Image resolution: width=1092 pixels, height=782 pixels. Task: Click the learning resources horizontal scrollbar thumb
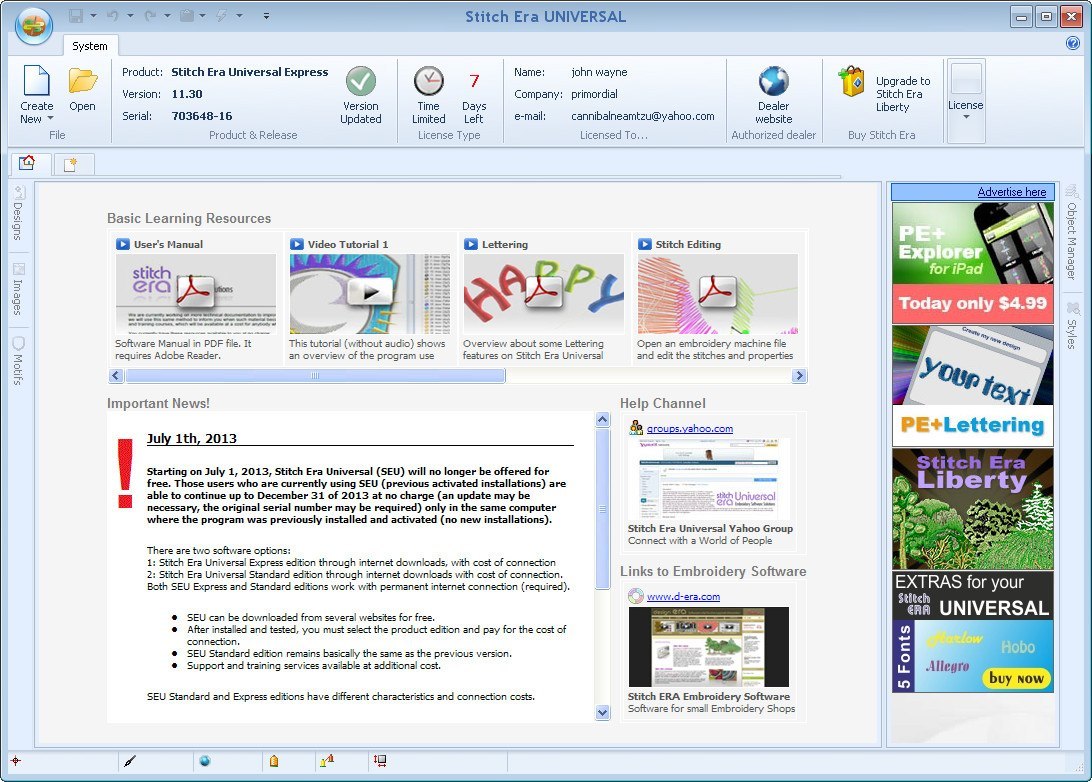click(x=315, y=376)
